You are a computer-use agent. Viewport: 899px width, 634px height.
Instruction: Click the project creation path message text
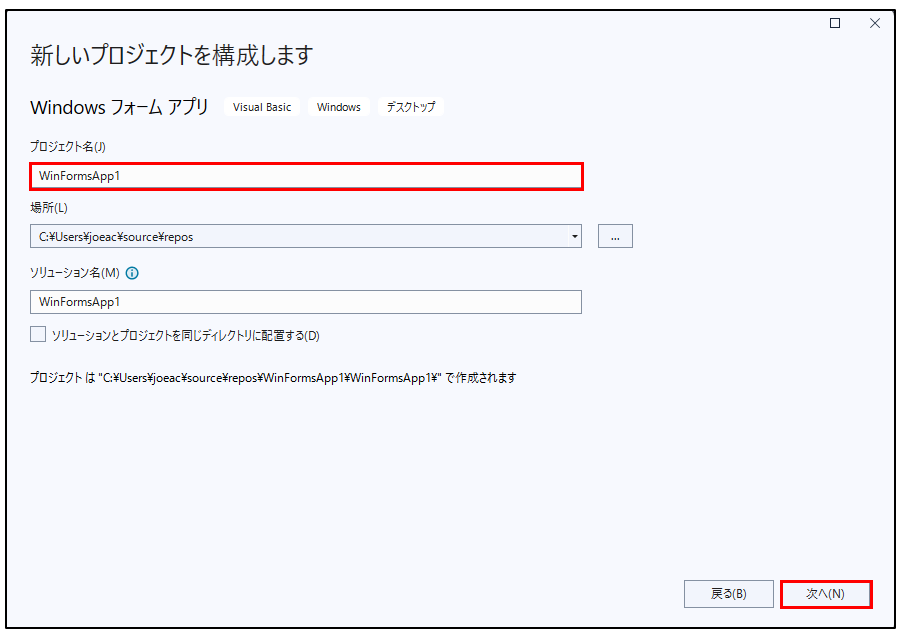tap(273, 379)
